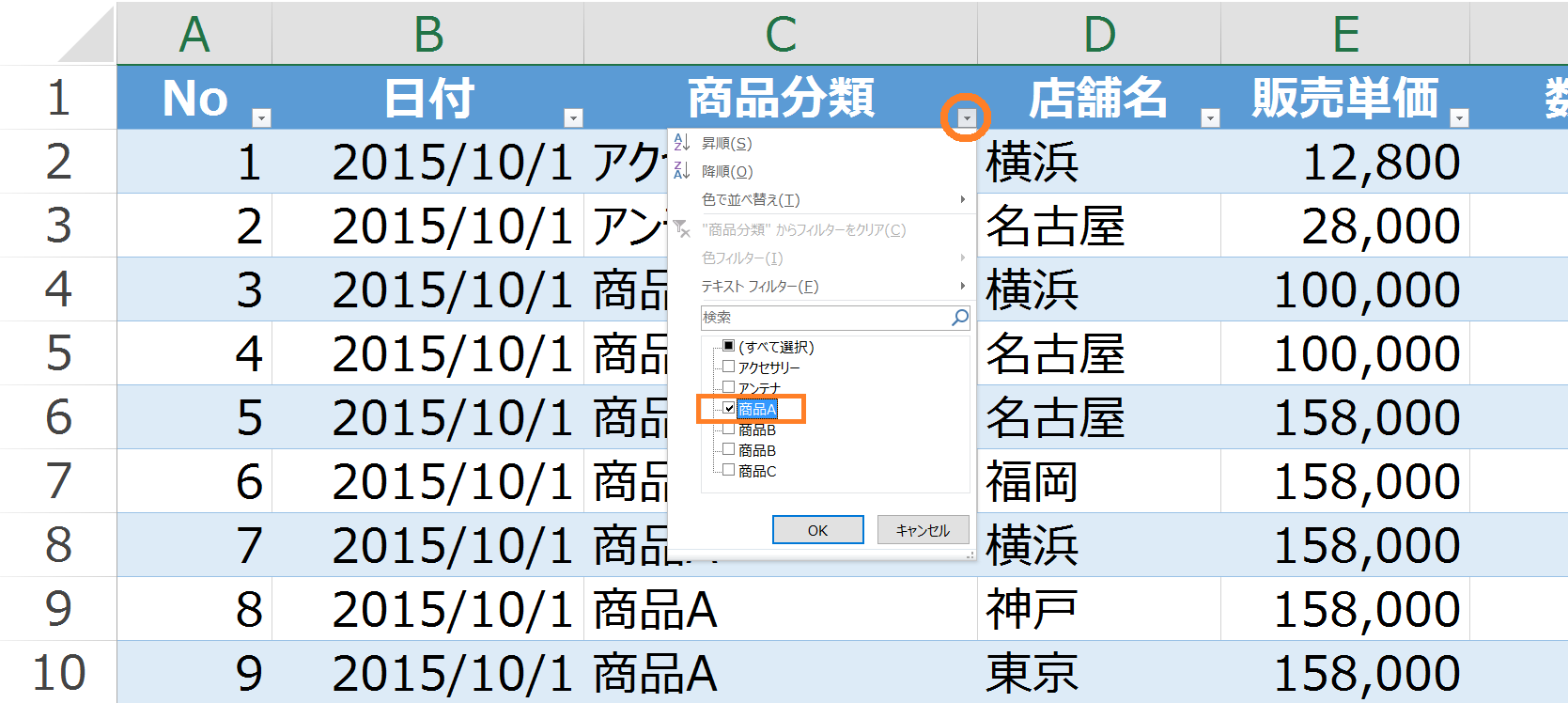This screenshot has height=703, width=1568.
Task: Click the clear filter funnel icon
Action: 683,228
